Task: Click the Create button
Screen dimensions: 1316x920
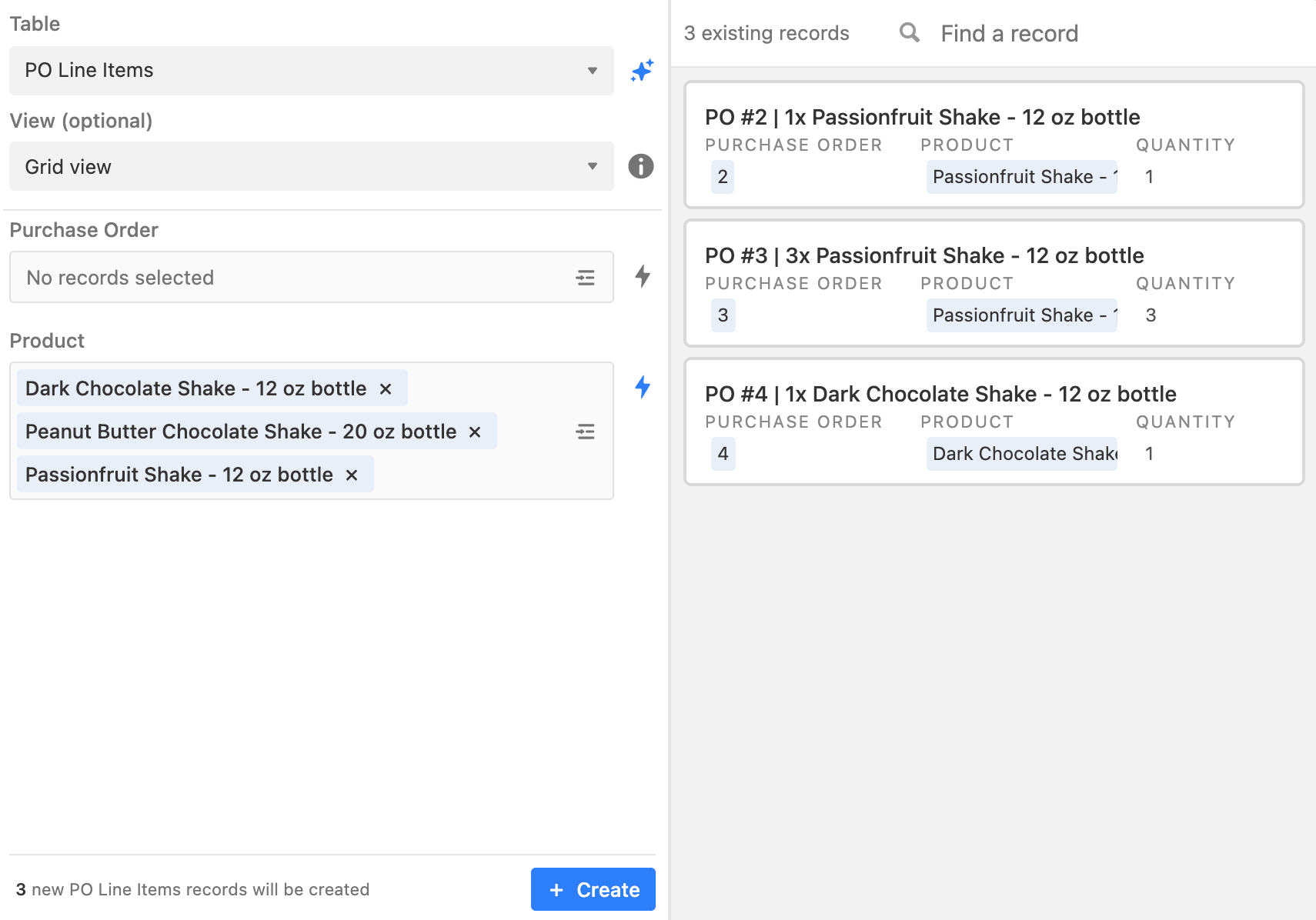Action: pyautogui.click(x=593, y=889)
